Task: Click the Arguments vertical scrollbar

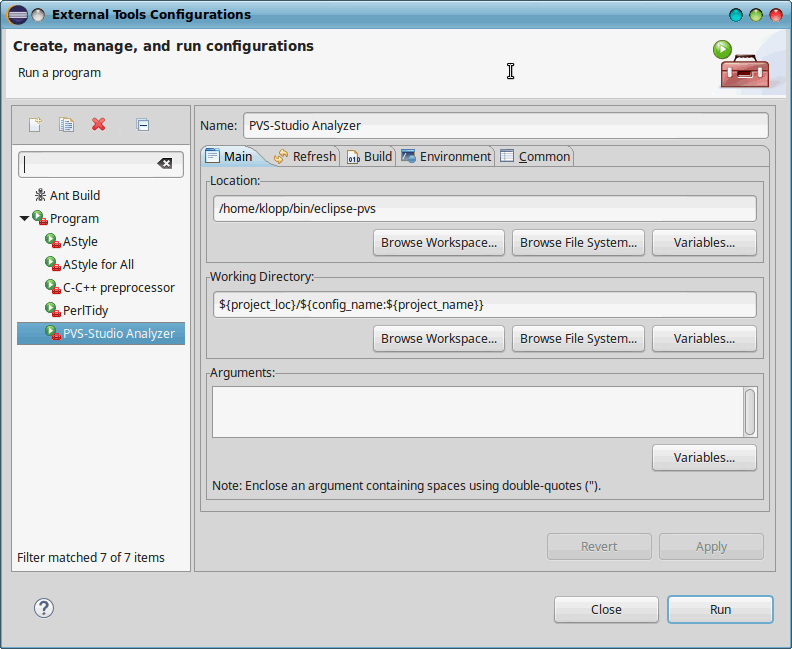Action: tap(750, 412)
